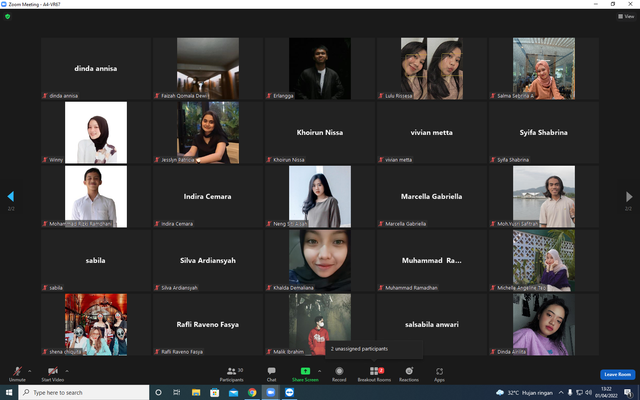Show hidden system tray icons
Image resolution: width=640 pixels, height=400 pixels.
(x=561, y=393)
